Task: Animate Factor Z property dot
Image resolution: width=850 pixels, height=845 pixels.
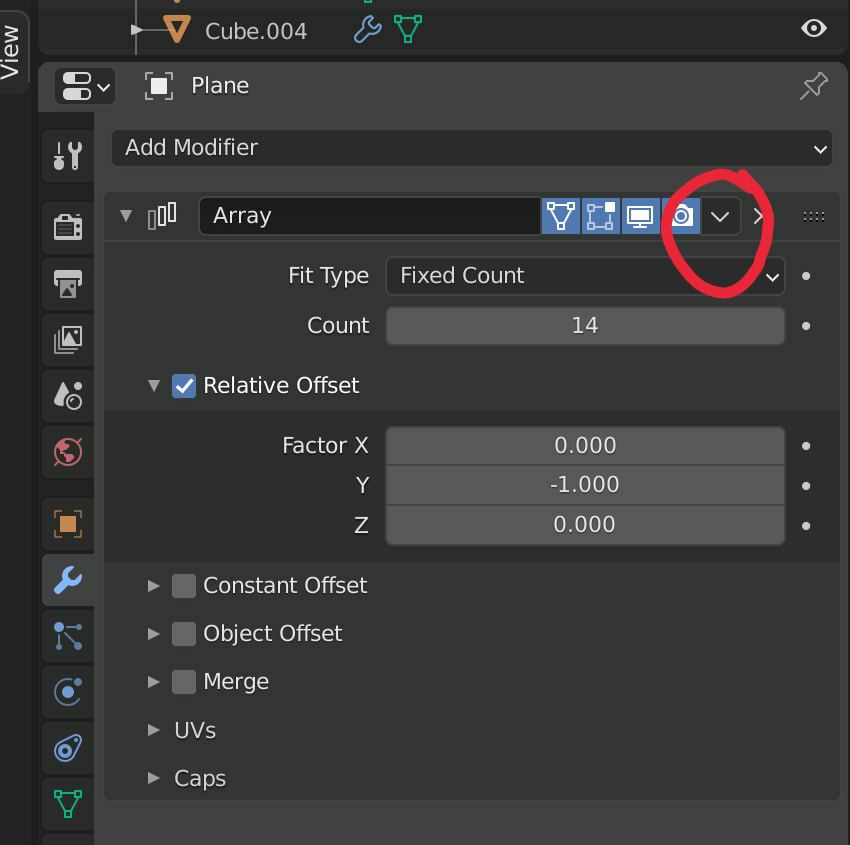Action: tap(806, 526)
